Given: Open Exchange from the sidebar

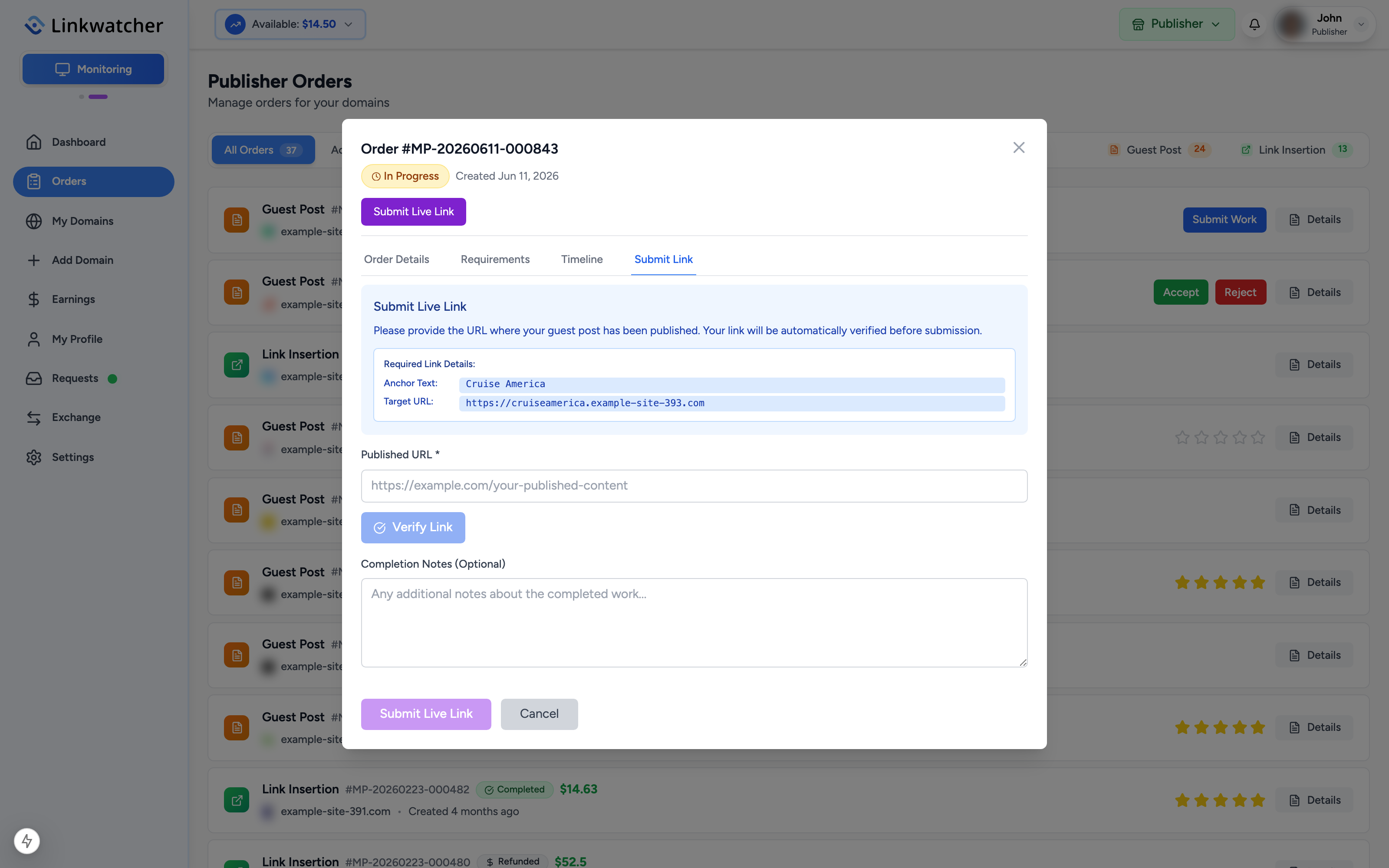Looking at the screenshot, I should [x=94, y=418].
